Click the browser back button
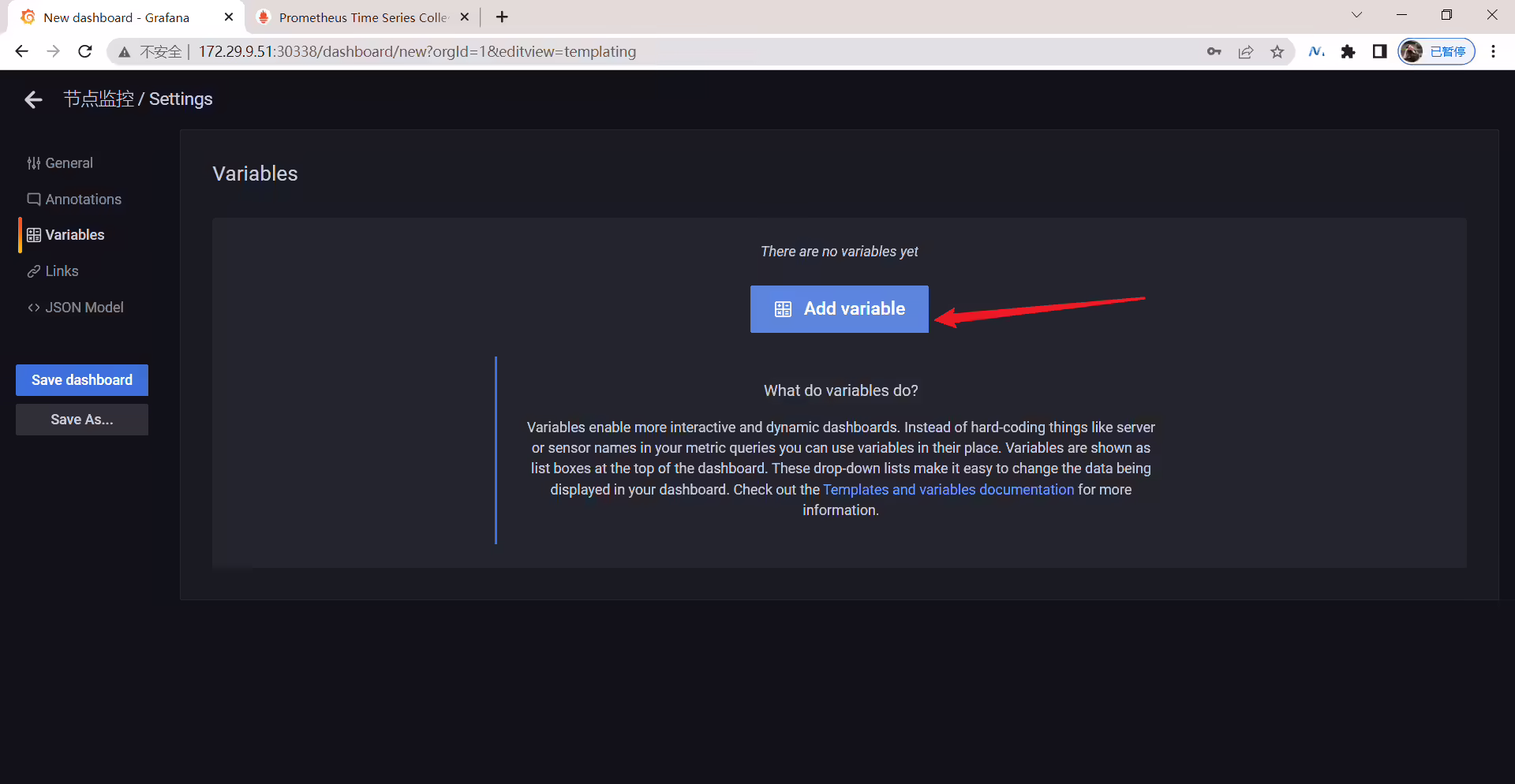Image resolution: width=1515 pixels, height=784 pixels. pos(21,51)
